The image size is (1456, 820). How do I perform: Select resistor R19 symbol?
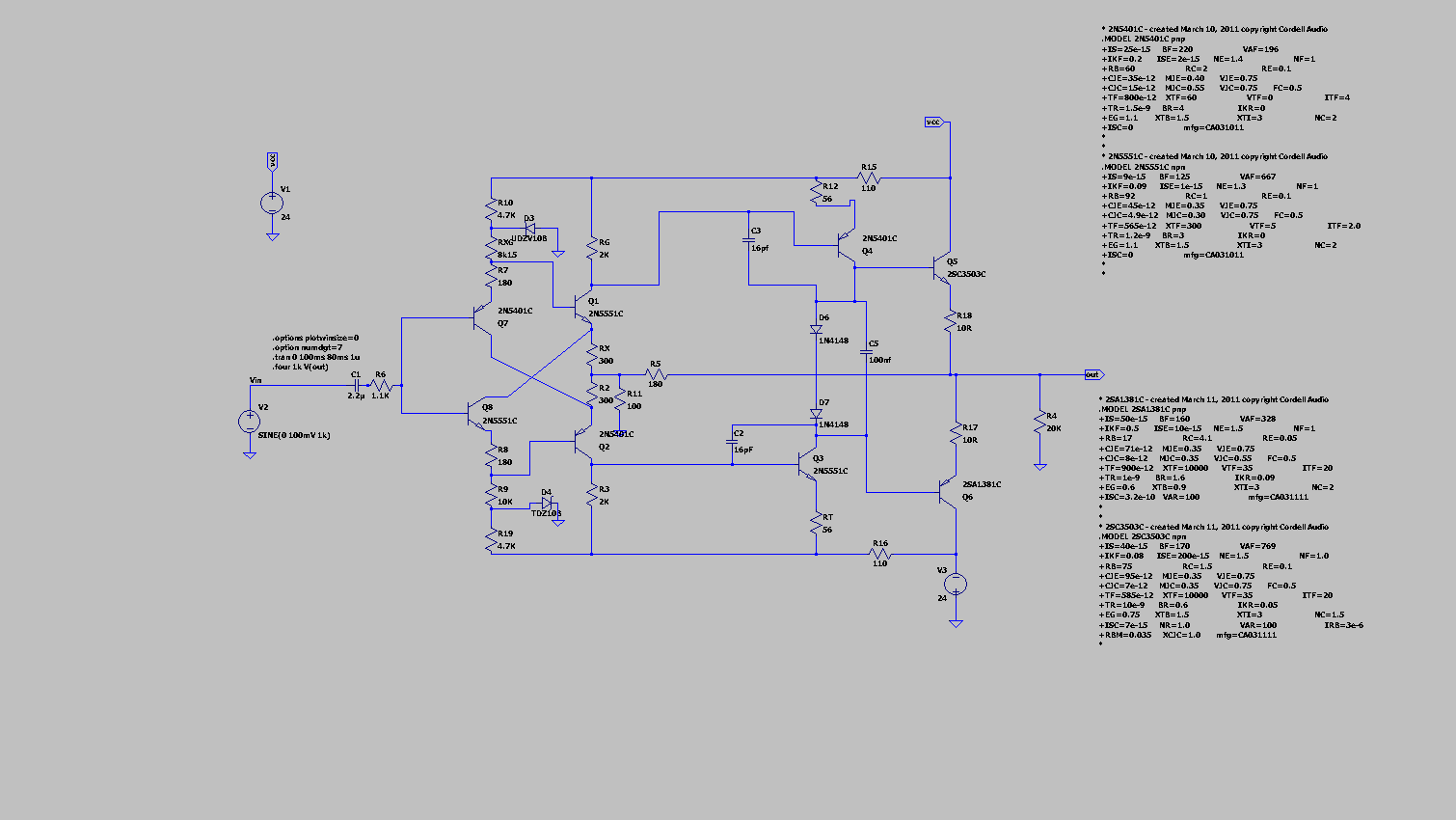(x=491, y=538)
